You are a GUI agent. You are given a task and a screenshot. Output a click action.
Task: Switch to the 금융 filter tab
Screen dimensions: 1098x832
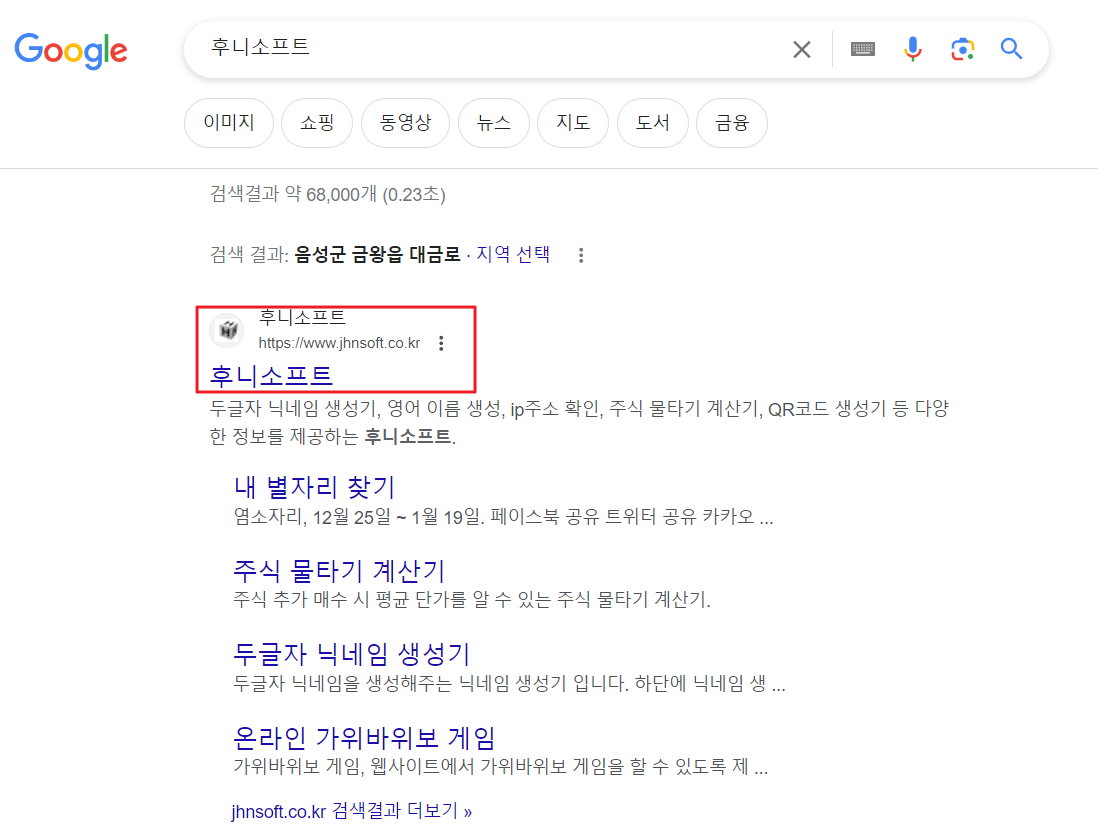click(732, 123)
